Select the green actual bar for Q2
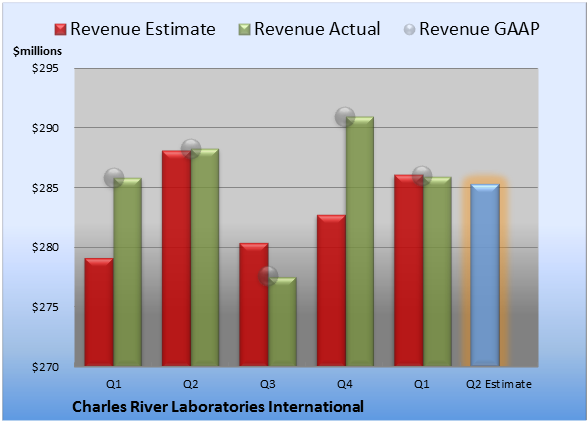 click(x=205, y=257)
